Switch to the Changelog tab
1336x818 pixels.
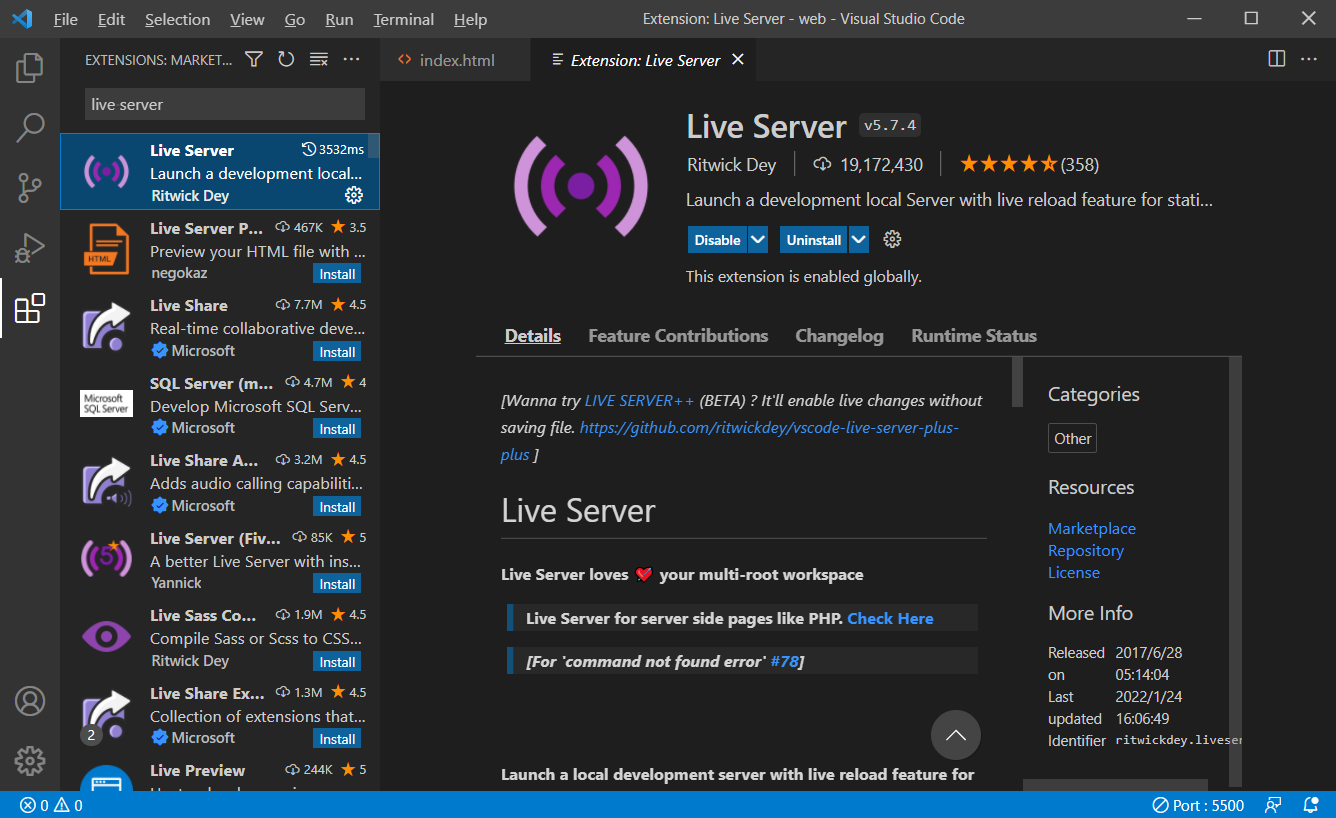click(x=839, y=336)
